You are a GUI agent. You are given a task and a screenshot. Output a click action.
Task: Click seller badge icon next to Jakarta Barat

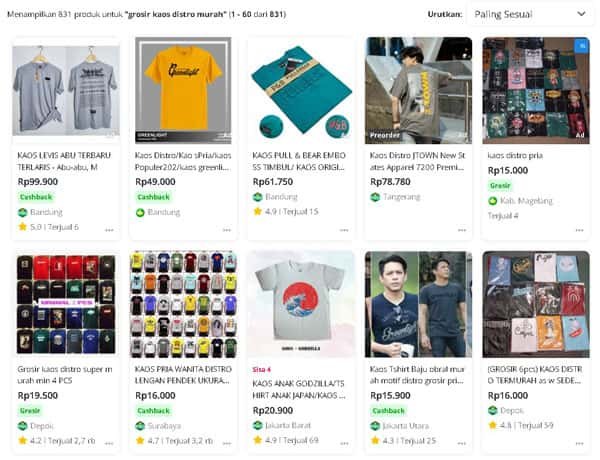pos(258,425)
